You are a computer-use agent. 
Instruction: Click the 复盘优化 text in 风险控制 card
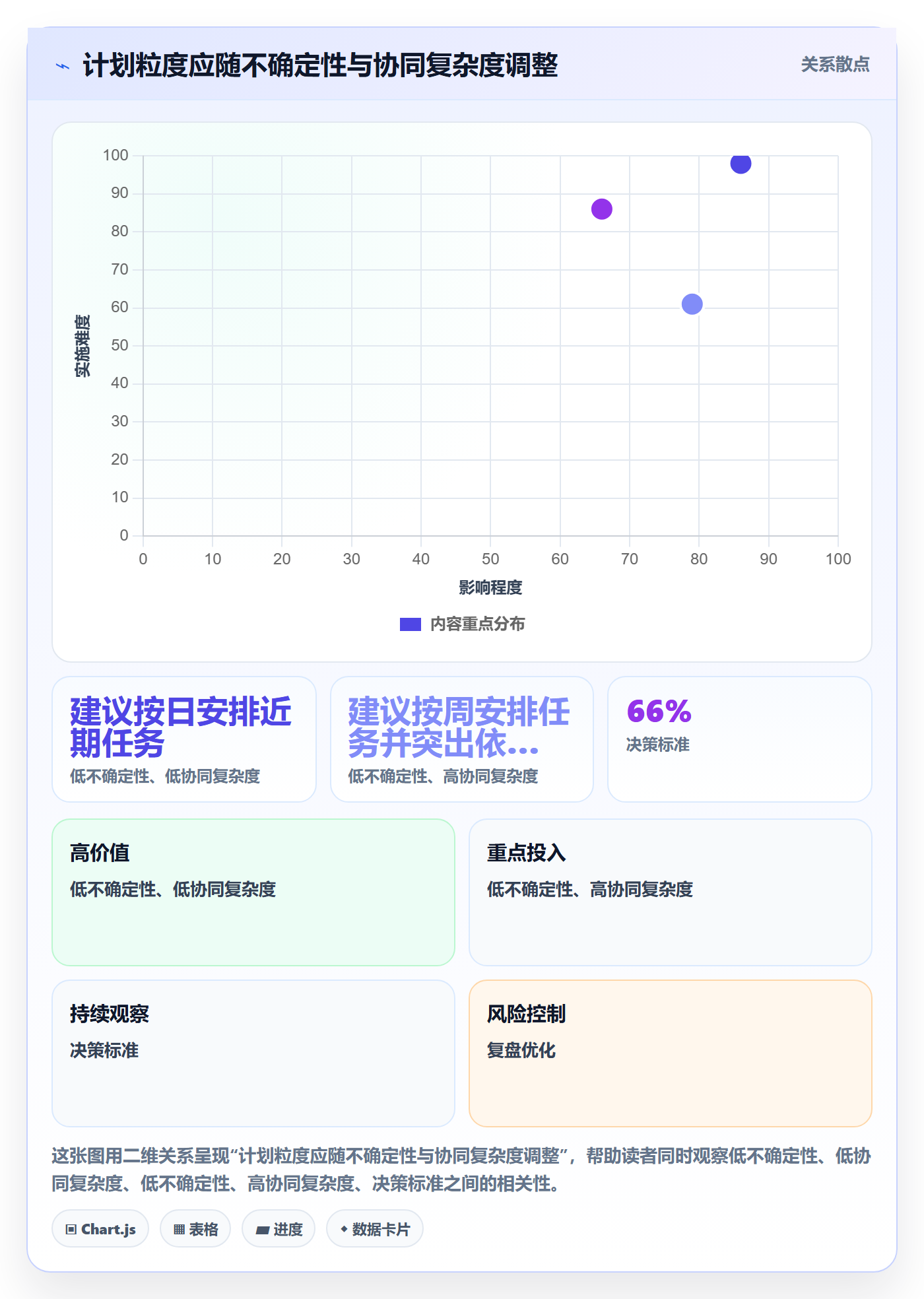click(x=521, y=1050)
